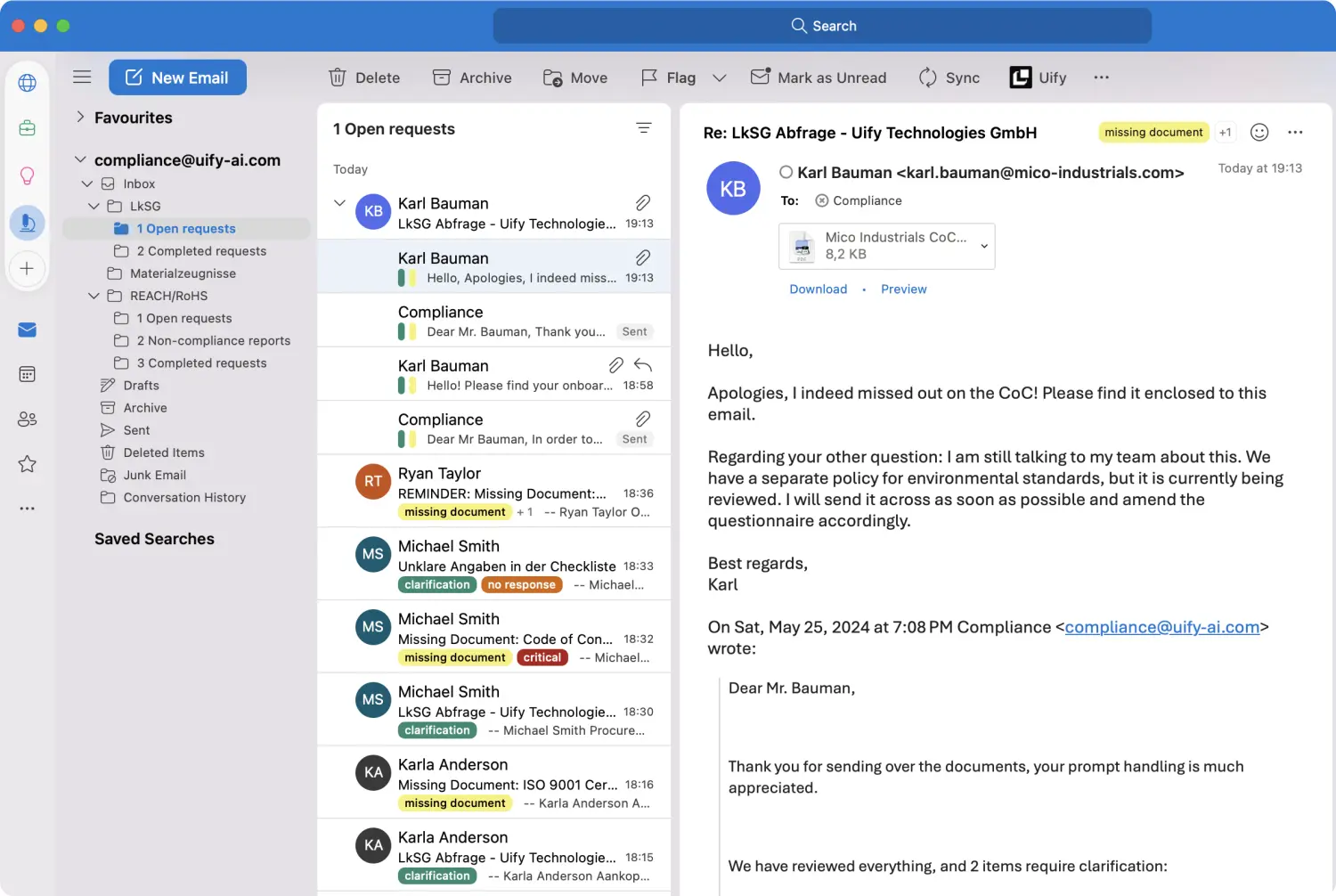Select the microscope workspace icon
1336x896 pixels.
click(x=27, y=223)
